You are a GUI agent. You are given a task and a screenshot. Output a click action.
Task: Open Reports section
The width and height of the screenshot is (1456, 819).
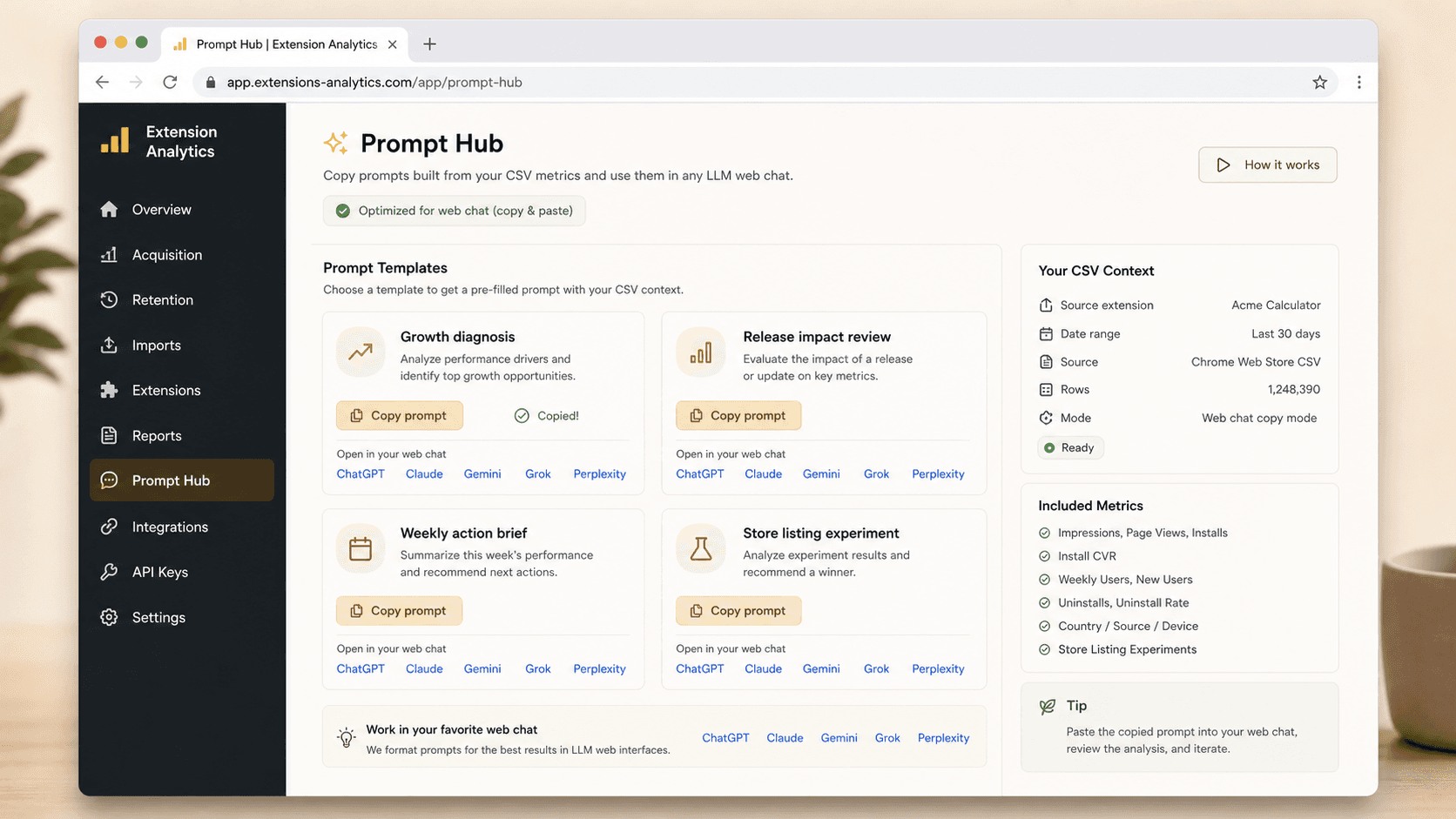pos(181,436)
